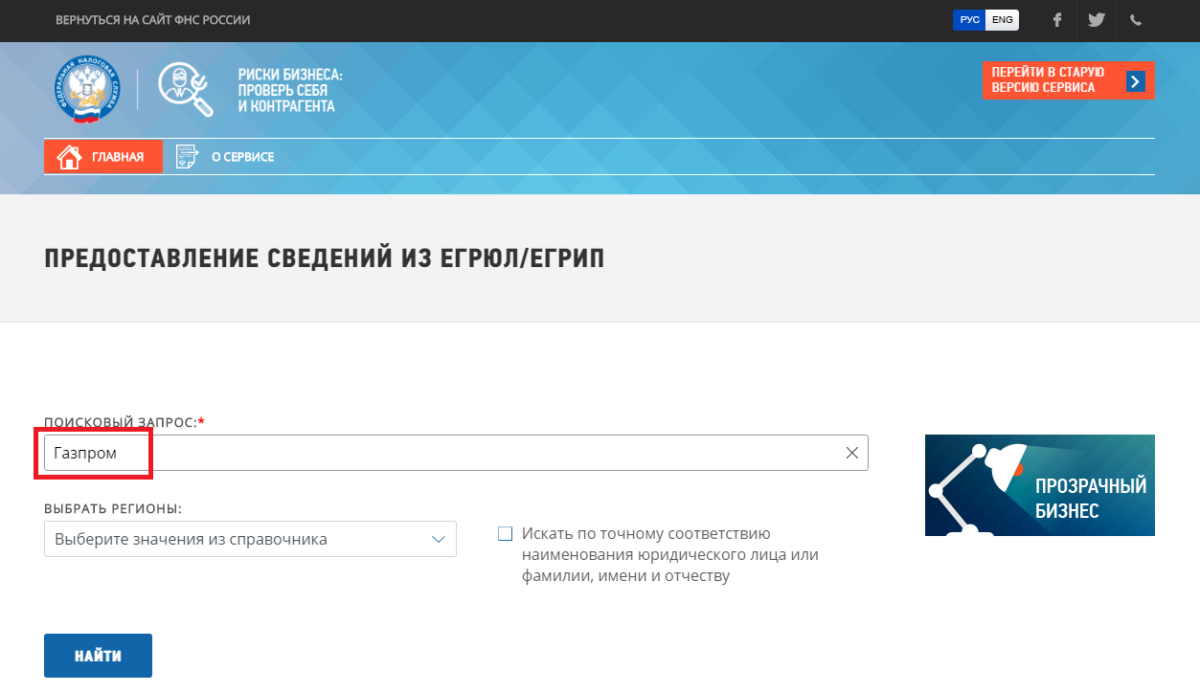Viewport: 1200px width, 693px height.
Task: Click the phone contact icon
Action: (x=1136, y=20)
